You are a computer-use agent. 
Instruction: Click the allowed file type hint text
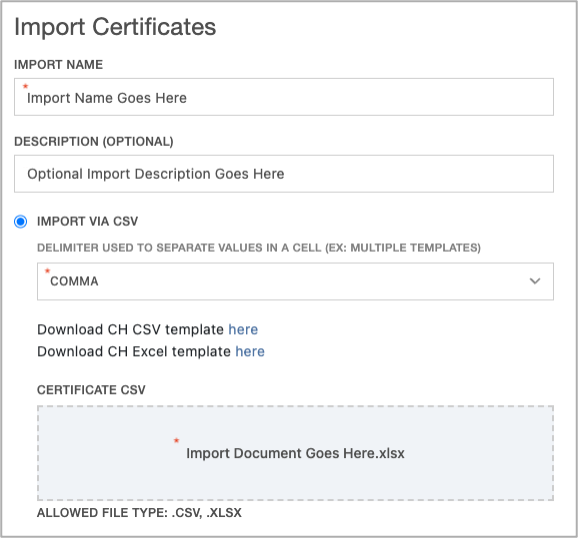[139, 513]
